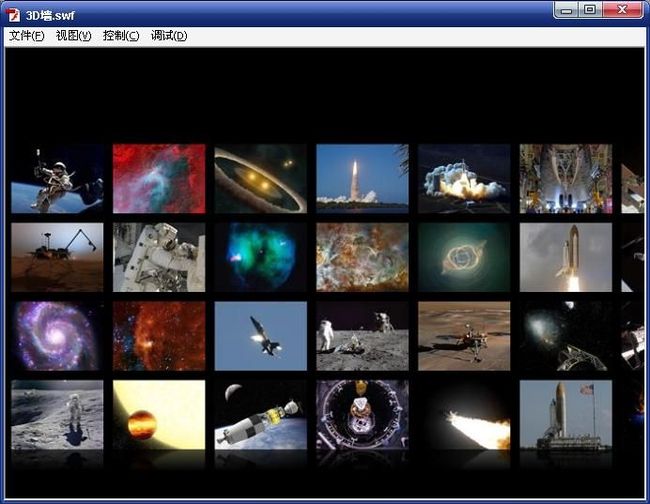Maximize the 3D墙.swf window
This screenshot has height=504, width=650.
[x=590, y=10]
